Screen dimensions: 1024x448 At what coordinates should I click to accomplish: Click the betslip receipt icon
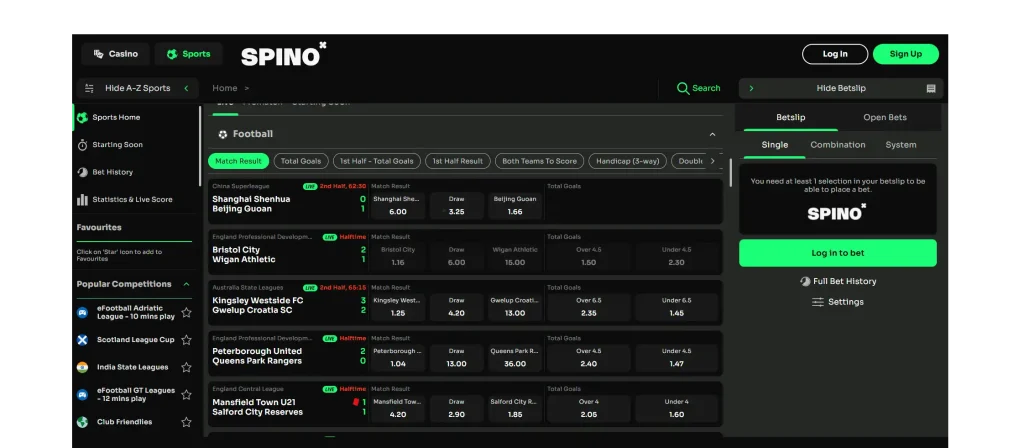click(931, 89)
